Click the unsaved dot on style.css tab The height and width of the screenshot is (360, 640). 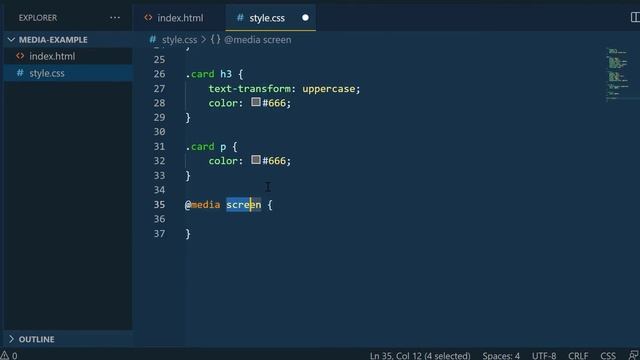(305, 18)
